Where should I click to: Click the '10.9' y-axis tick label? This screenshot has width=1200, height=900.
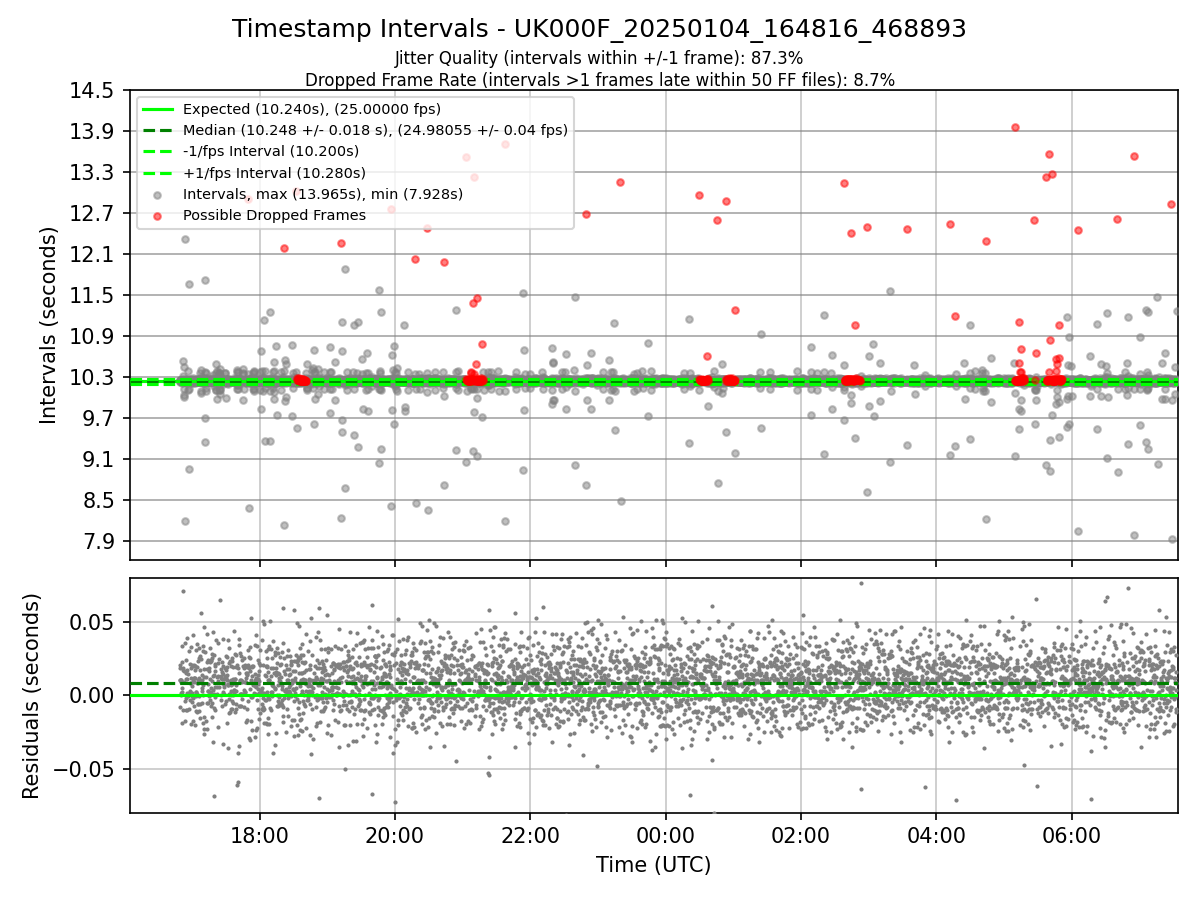click(92, 336)
